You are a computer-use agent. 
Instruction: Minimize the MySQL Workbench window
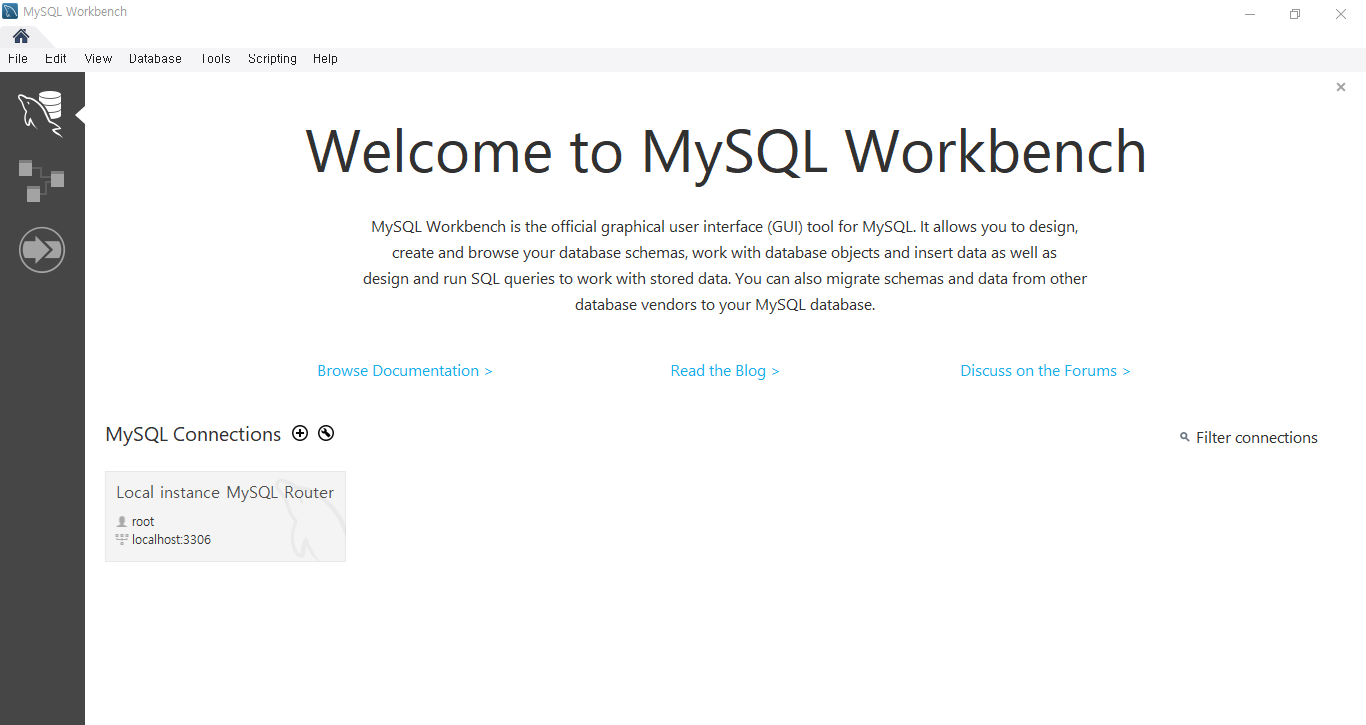click(x=1250, y=14)
